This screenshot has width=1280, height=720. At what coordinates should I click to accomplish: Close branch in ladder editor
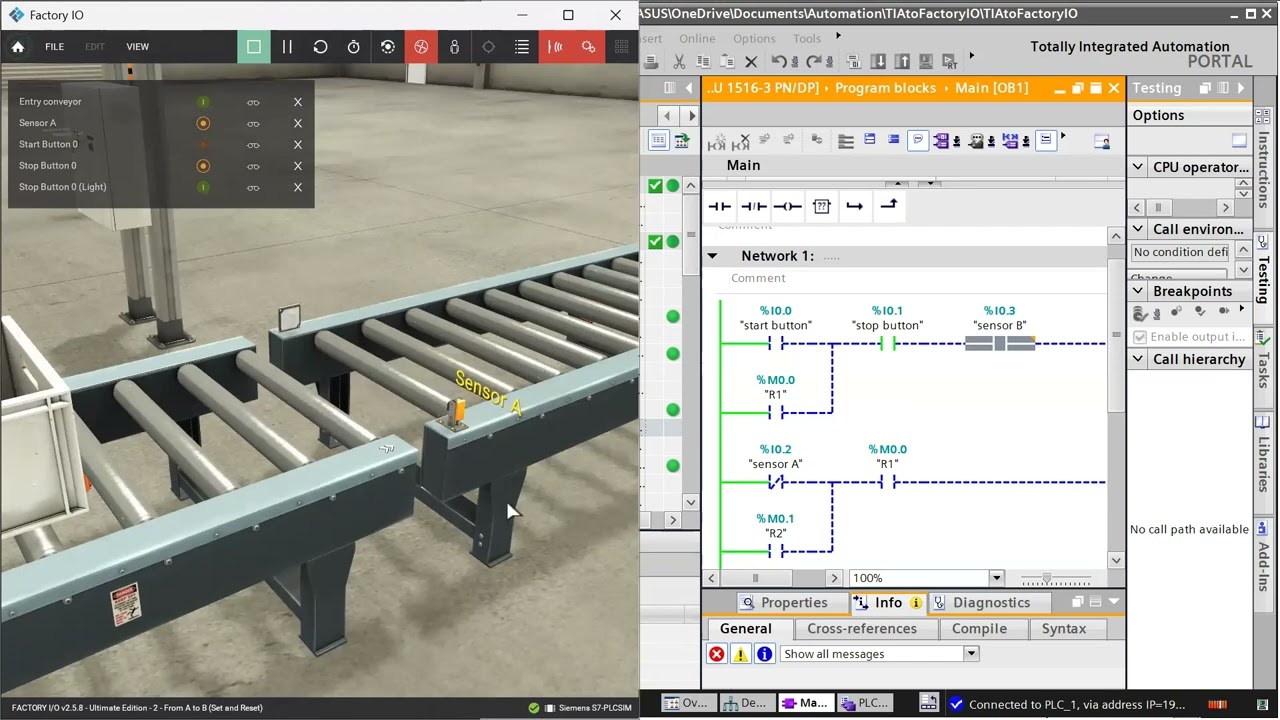point(888,205)
